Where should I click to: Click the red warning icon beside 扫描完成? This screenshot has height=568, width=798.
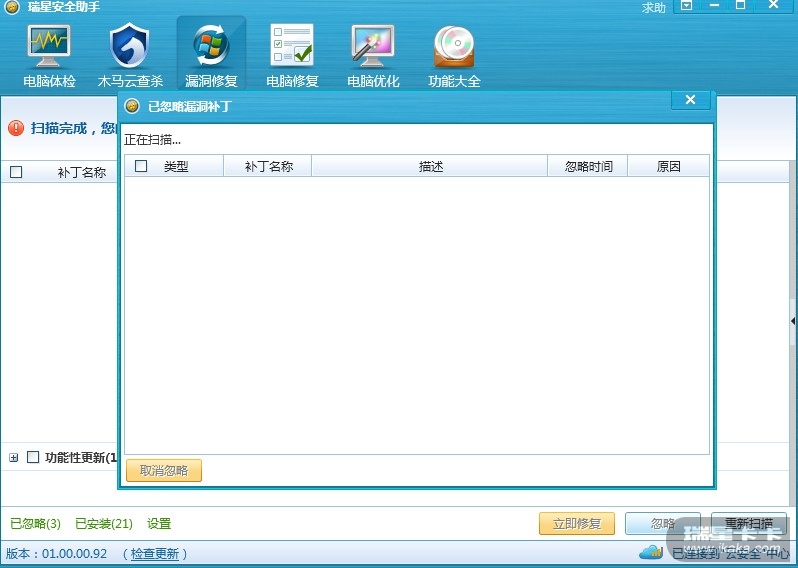point(16,128)
